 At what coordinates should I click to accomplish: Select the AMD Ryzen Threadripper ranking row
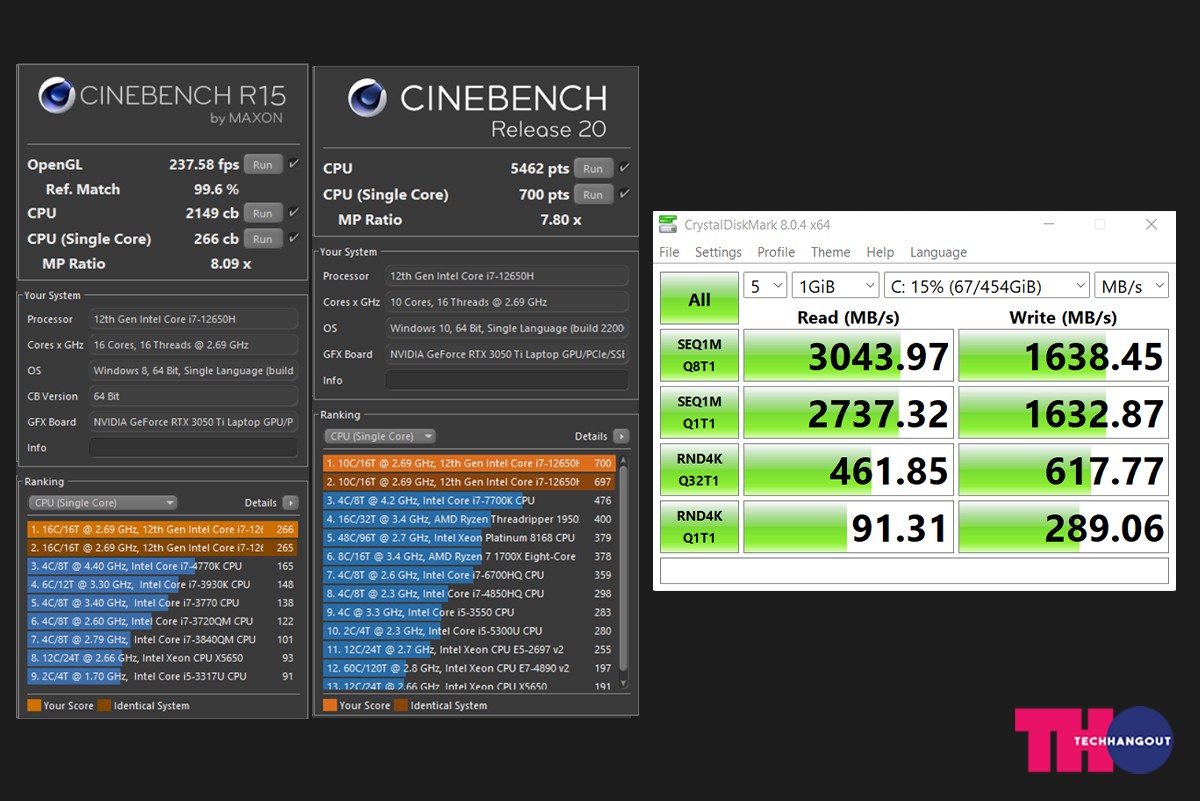pyautogui.click(x=469, y=519)
